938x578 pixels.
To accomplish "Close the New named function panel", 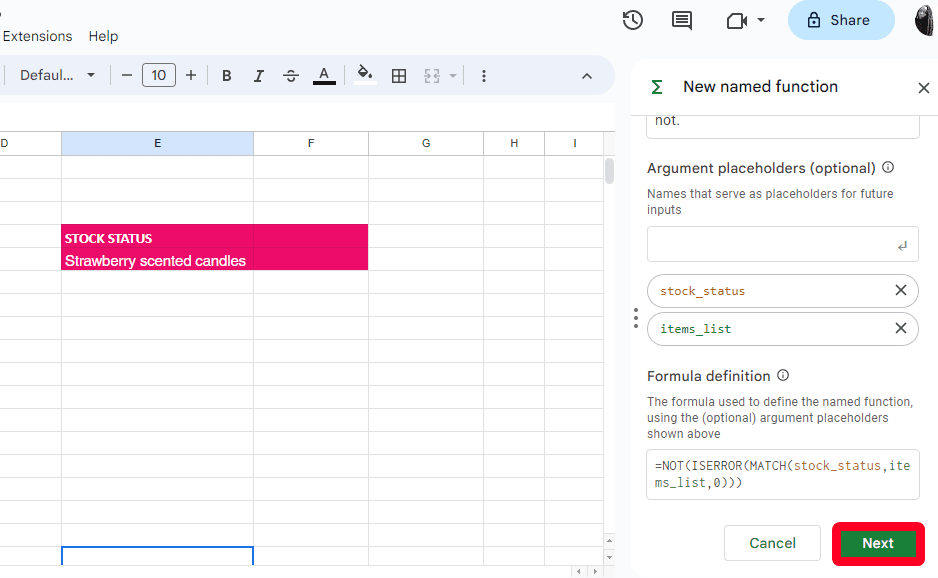I will coord(923,88).
